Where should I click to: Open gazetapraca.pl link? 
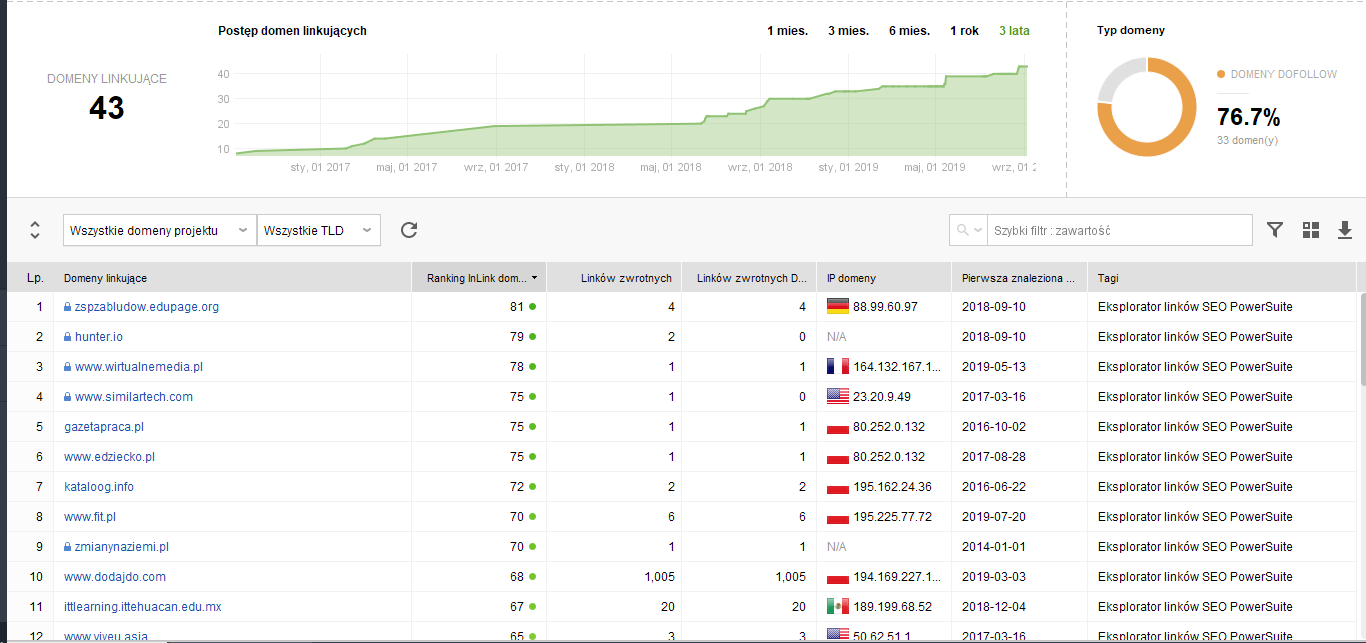104,427
